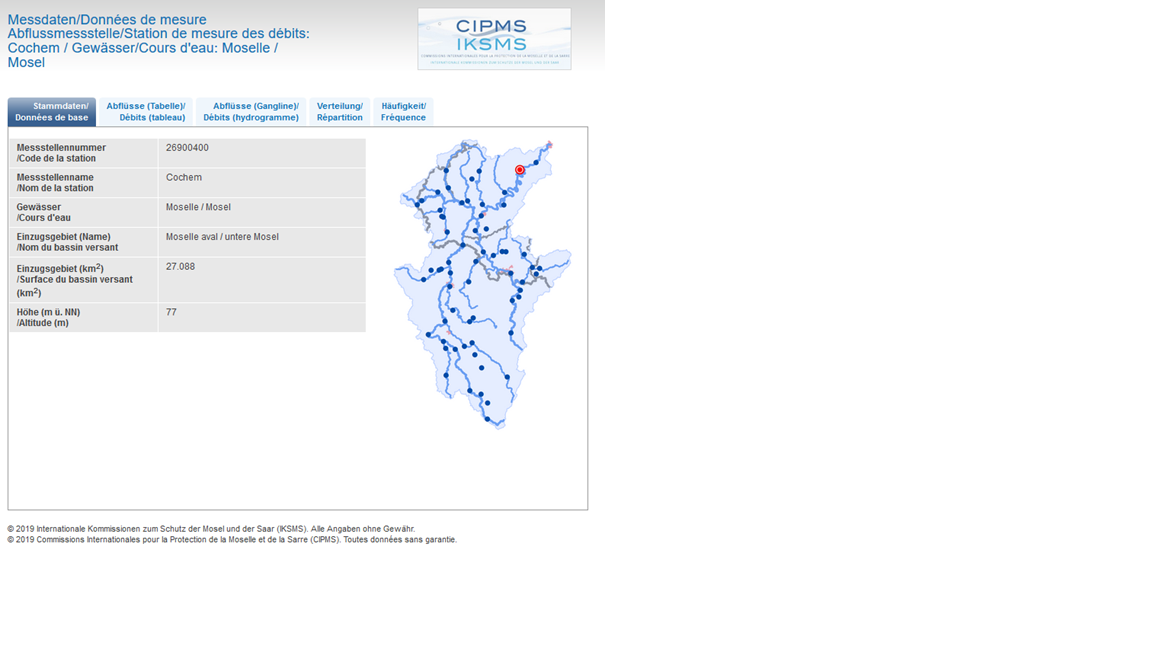The width and height of the screenshot is (1152, 648).
Task: Select the Messstellennummer / Code de la station label
Action: [x=61, y=153]
